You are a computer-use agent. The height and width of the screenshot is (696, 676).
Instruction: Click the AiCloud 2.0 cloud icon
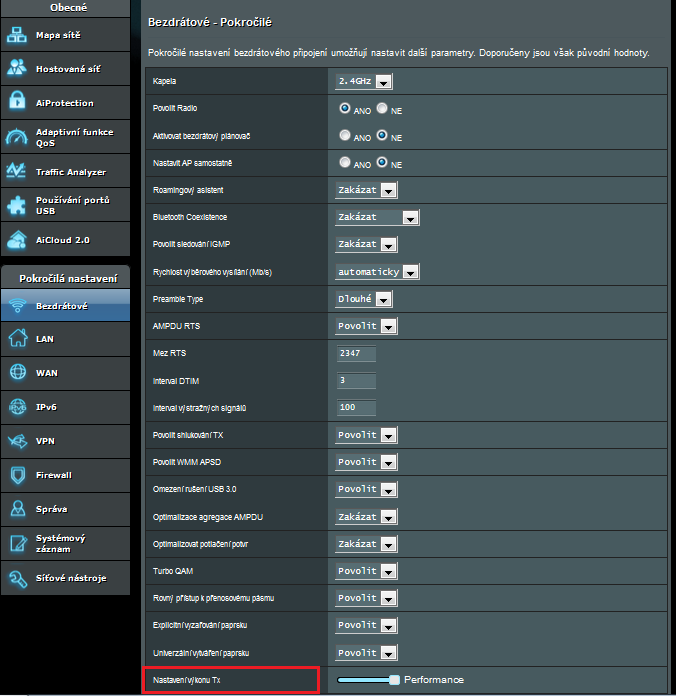click(17, 240)
